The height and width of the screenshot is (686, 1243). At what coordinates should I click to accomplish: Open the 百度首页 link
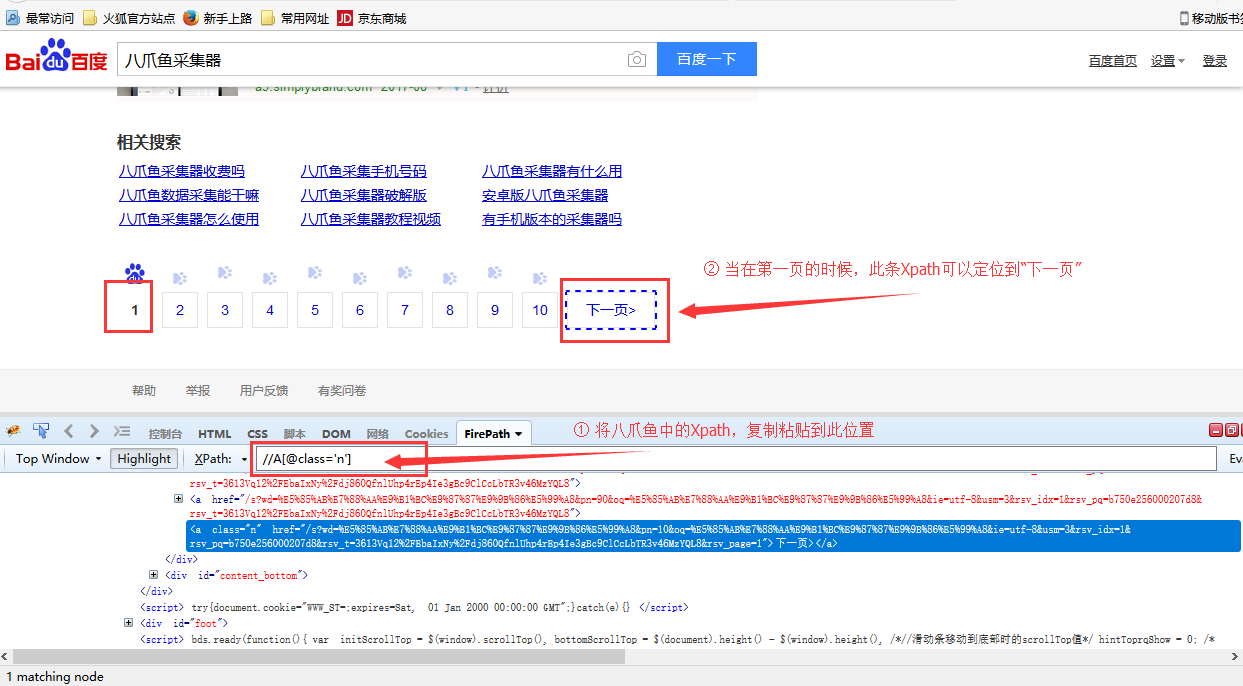pyautogui.click(x=1113, y=61)
